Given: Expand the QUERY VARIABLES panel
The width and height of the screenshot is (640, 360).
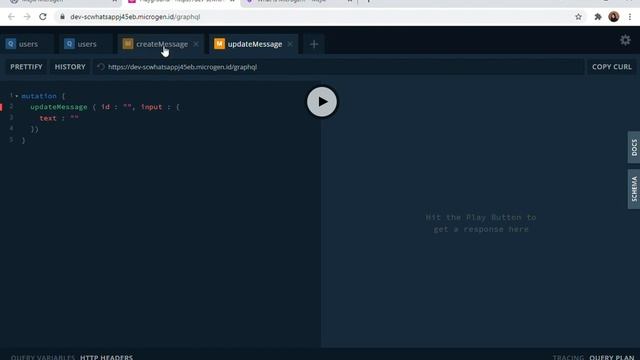Looking at the screenshot, I should point(43,357).
